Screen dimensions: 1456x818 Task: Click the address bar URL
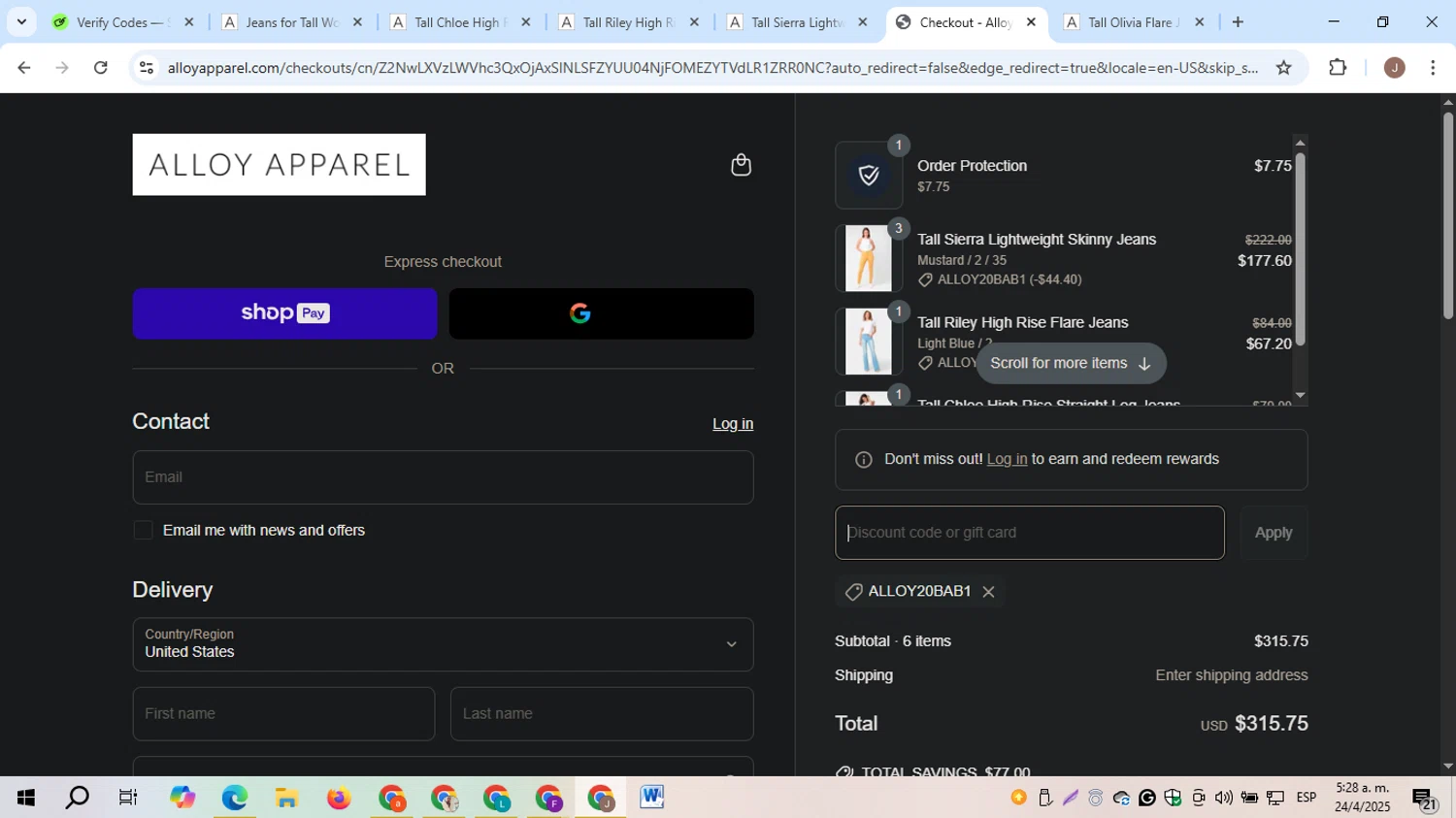pos(711,67)
